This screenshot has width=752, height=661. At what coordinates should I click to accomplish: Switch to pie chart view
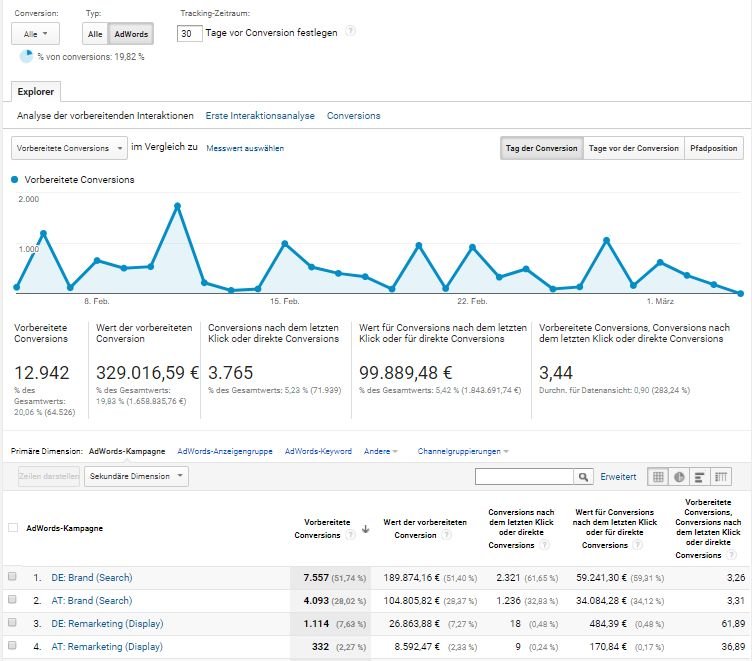tap(679, 477)
